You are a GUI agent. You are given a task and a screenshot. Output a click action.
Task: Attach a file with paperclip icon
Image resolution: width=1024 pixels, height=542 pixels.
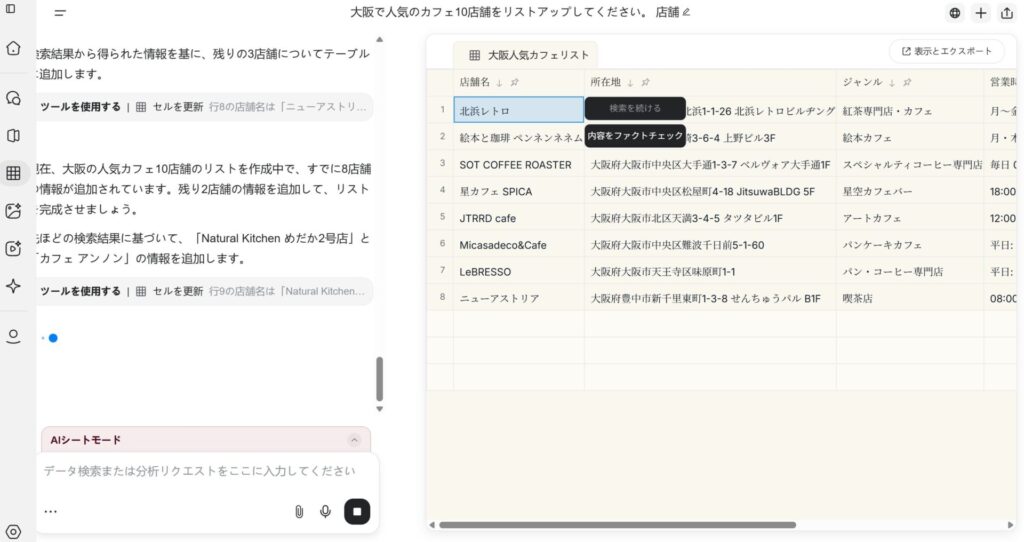(299, 512)
